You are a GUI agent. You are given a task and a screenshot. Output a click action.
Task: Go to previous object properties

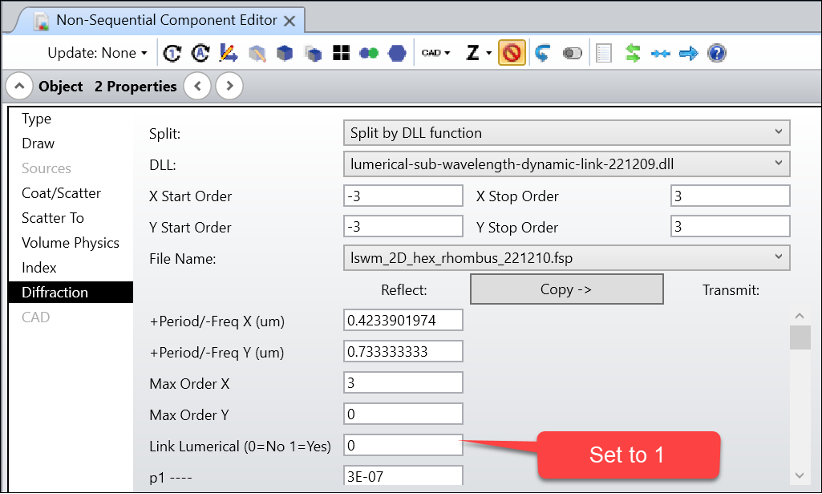coord(198,86)
